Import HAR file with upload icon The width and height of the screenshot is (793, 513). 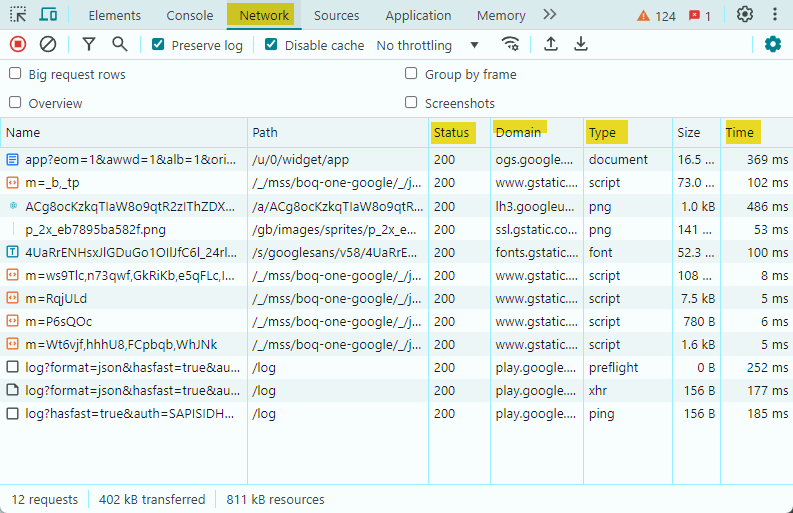pos(550,44)
